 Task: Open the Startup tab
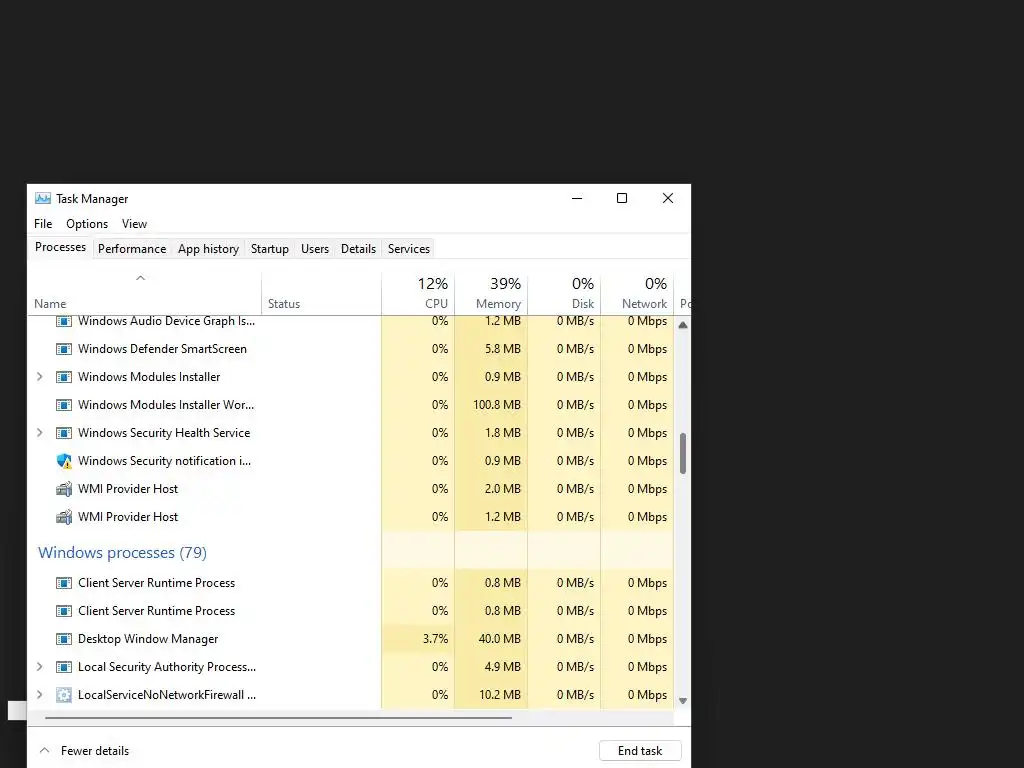[270, 249]
